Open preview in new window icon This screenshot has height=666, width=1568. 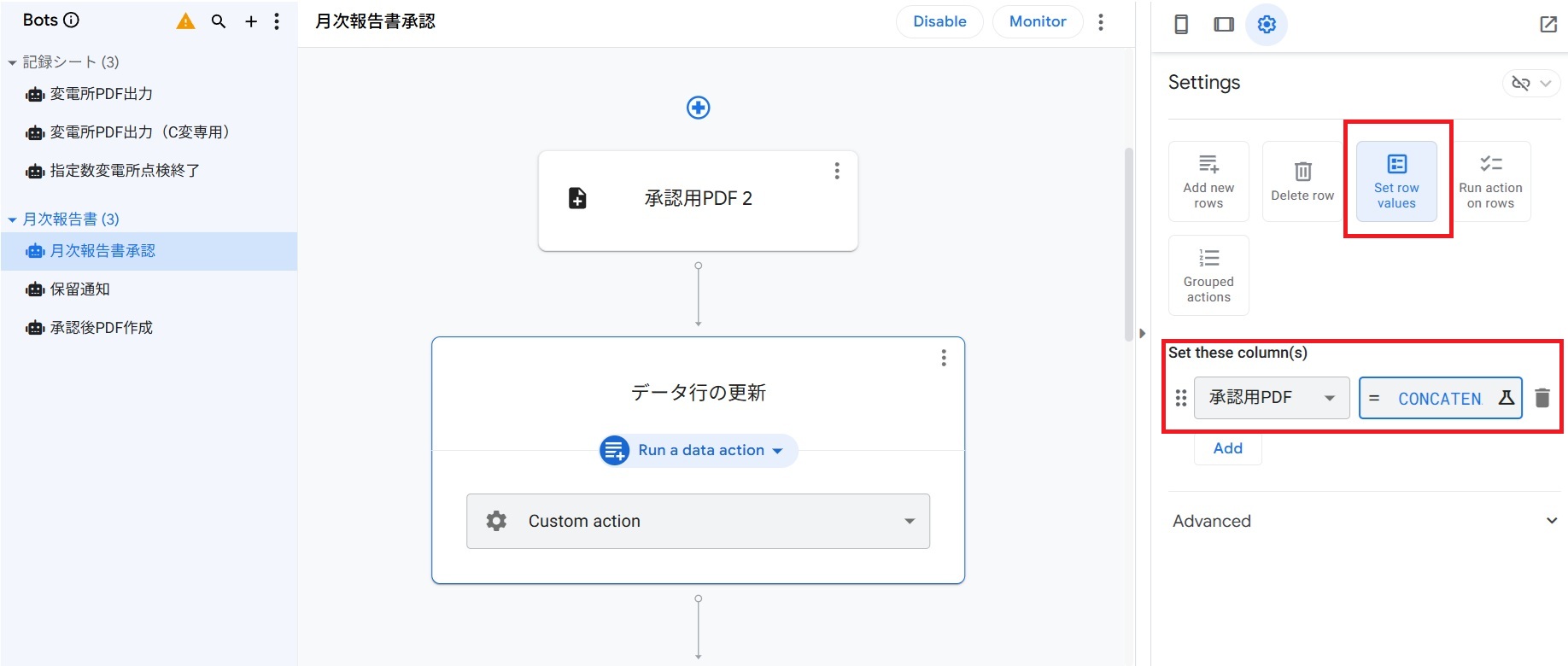pyautogui.click(x=1548, y=24)
